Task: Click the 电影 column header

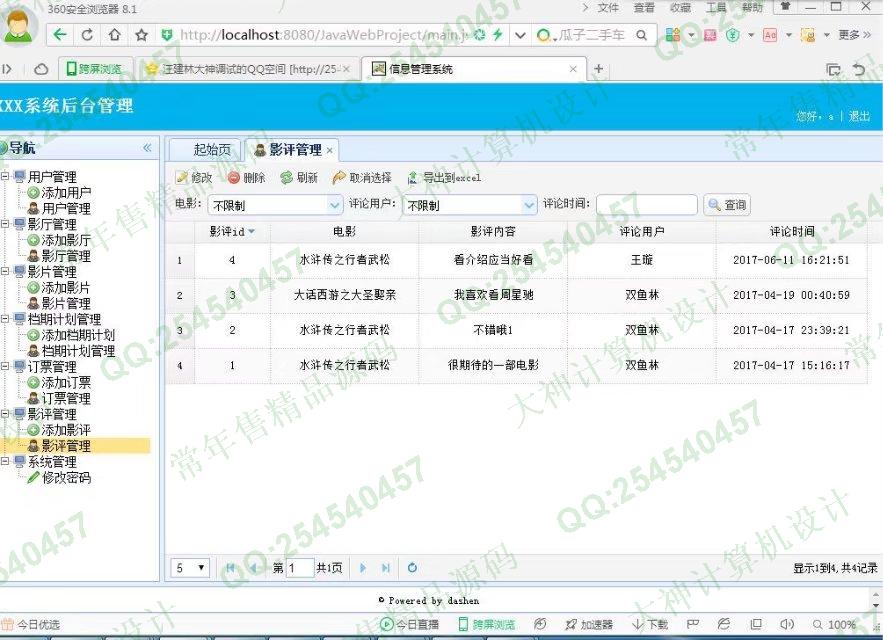Action: [345, 232]
